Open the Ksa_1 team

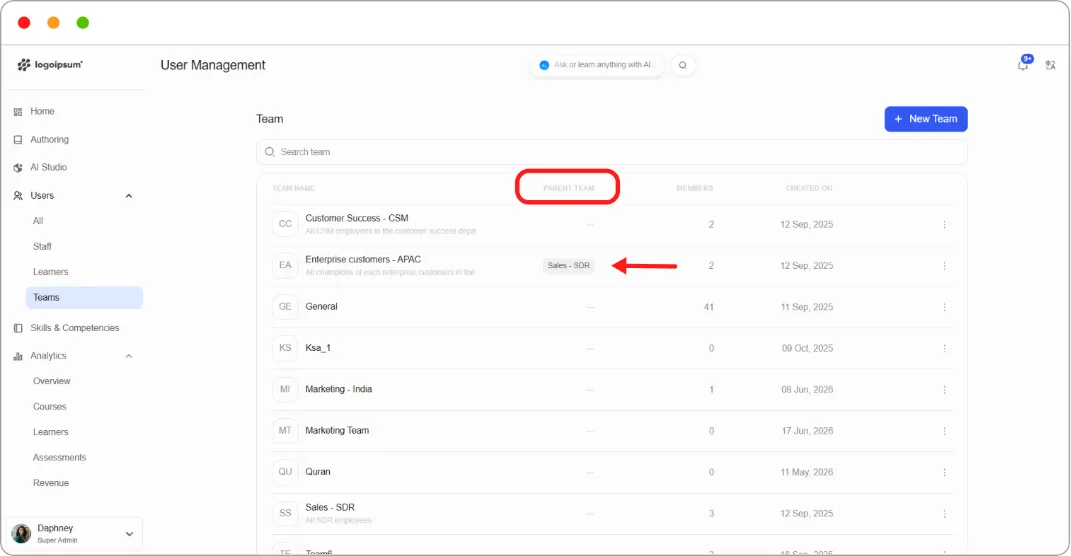click(318, 348)
